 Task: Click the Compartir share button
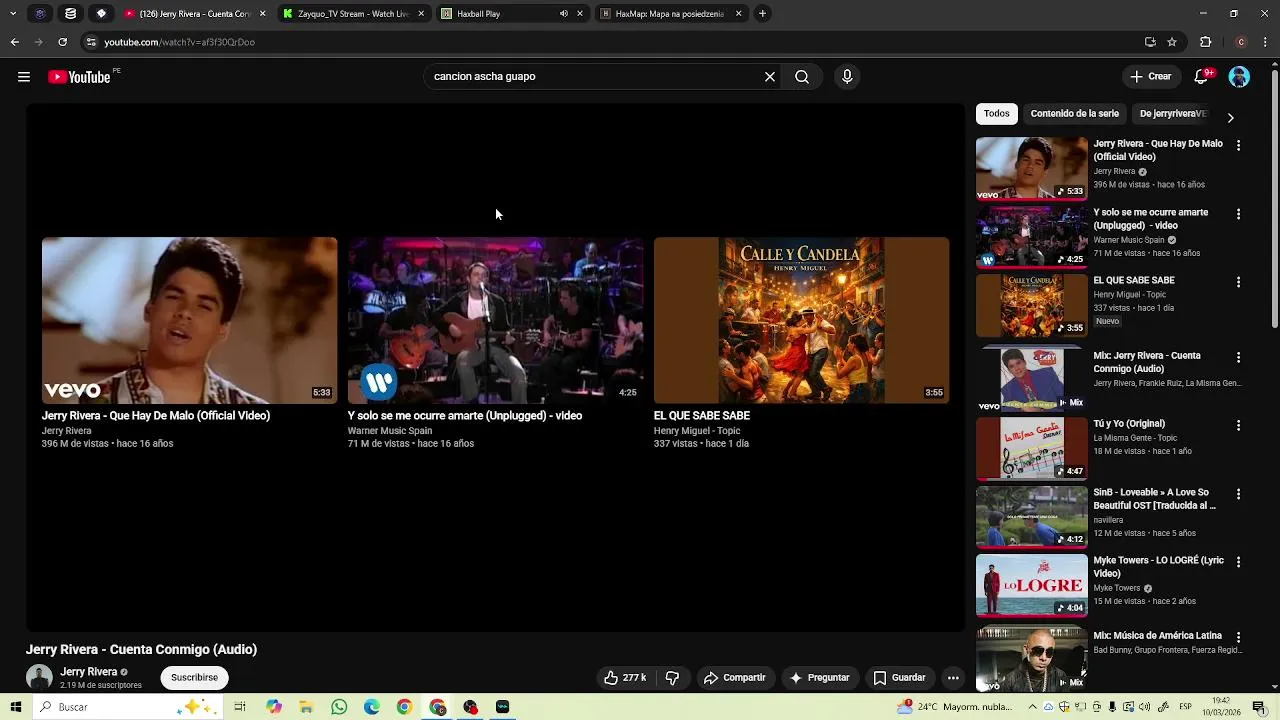click(x=734, y=678)
